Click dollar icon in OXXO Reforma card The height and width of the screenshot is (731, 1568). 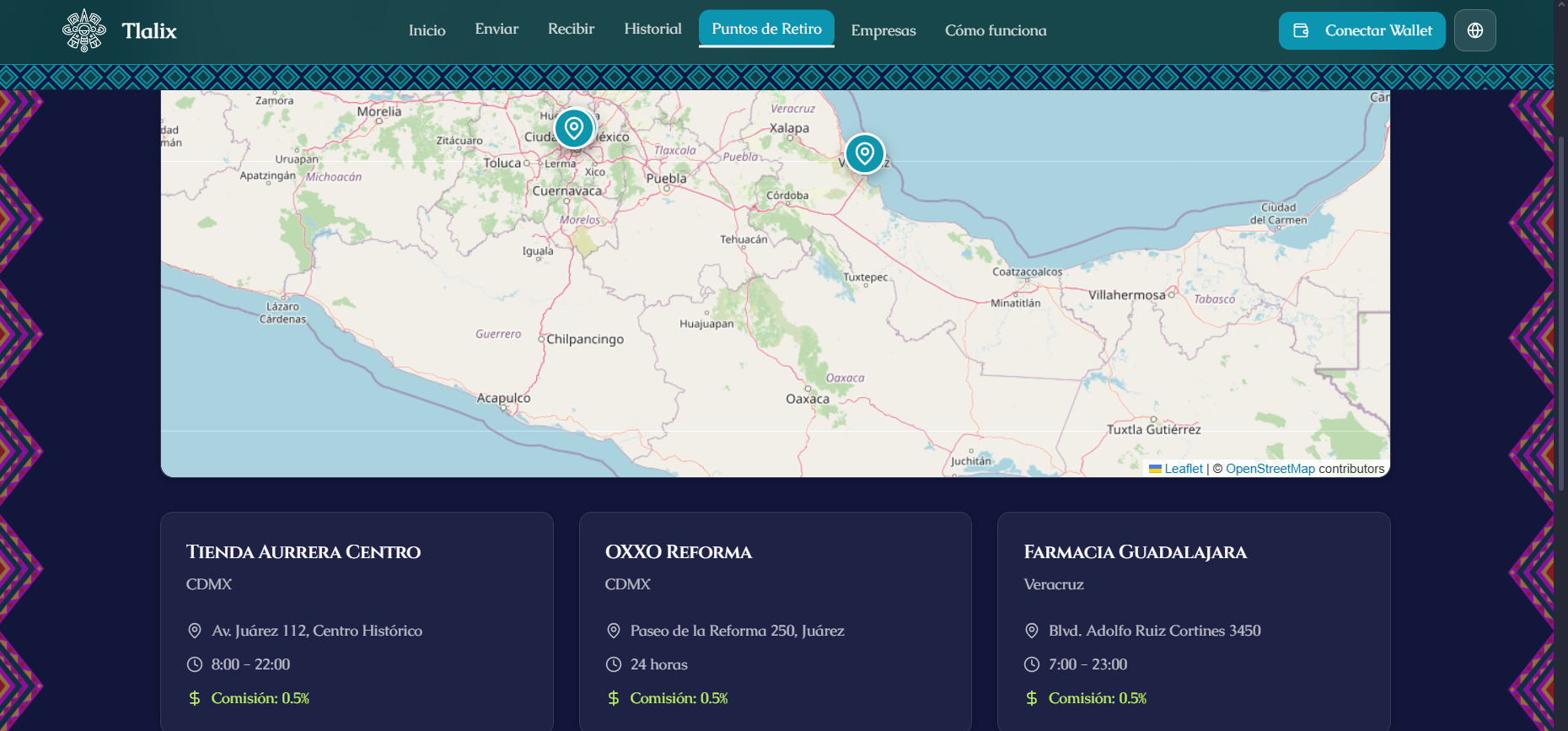[x=614, y=698]
